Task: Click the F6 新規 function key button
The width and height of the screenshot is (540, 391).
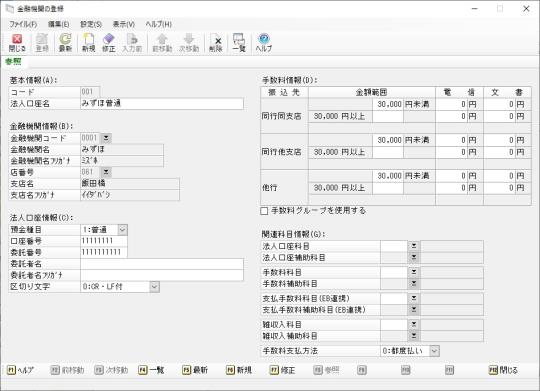Action: tap(239, 370)
